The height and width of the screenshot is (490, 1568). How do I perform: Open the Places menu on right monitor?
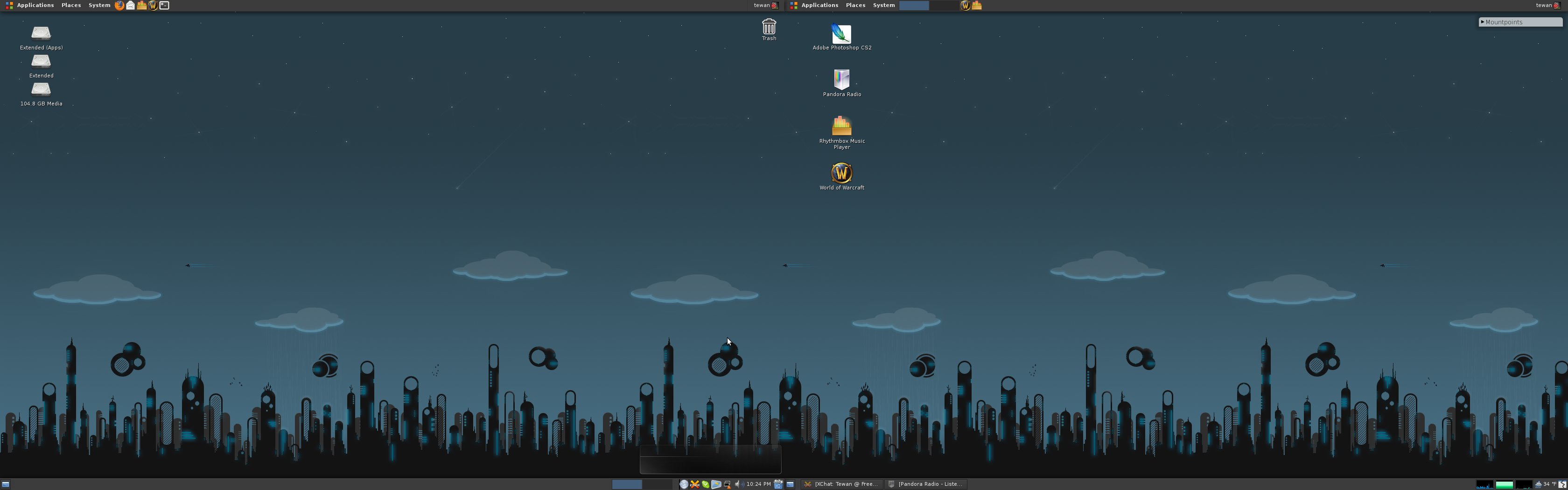[855, 6]
